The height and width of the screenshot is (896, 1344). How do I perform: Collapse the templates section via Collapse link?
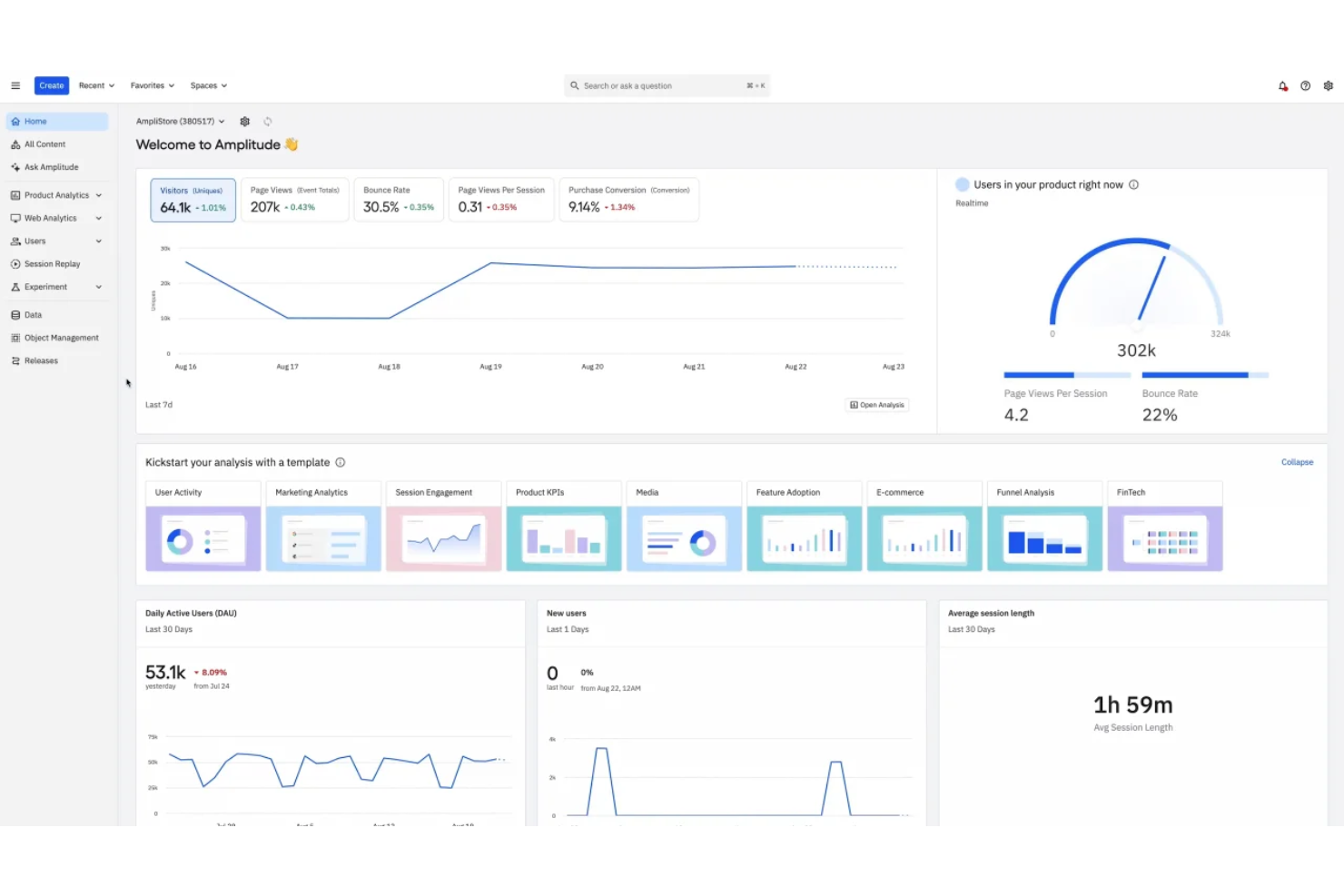tap(1297, 462)
